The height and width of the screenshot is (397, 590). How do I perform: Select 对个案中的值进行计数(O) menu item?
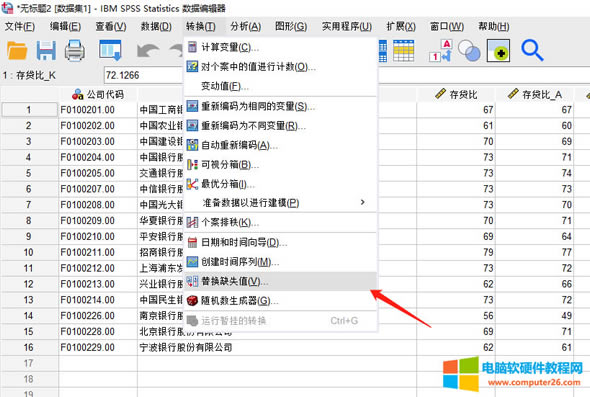[x=280, y=67]
